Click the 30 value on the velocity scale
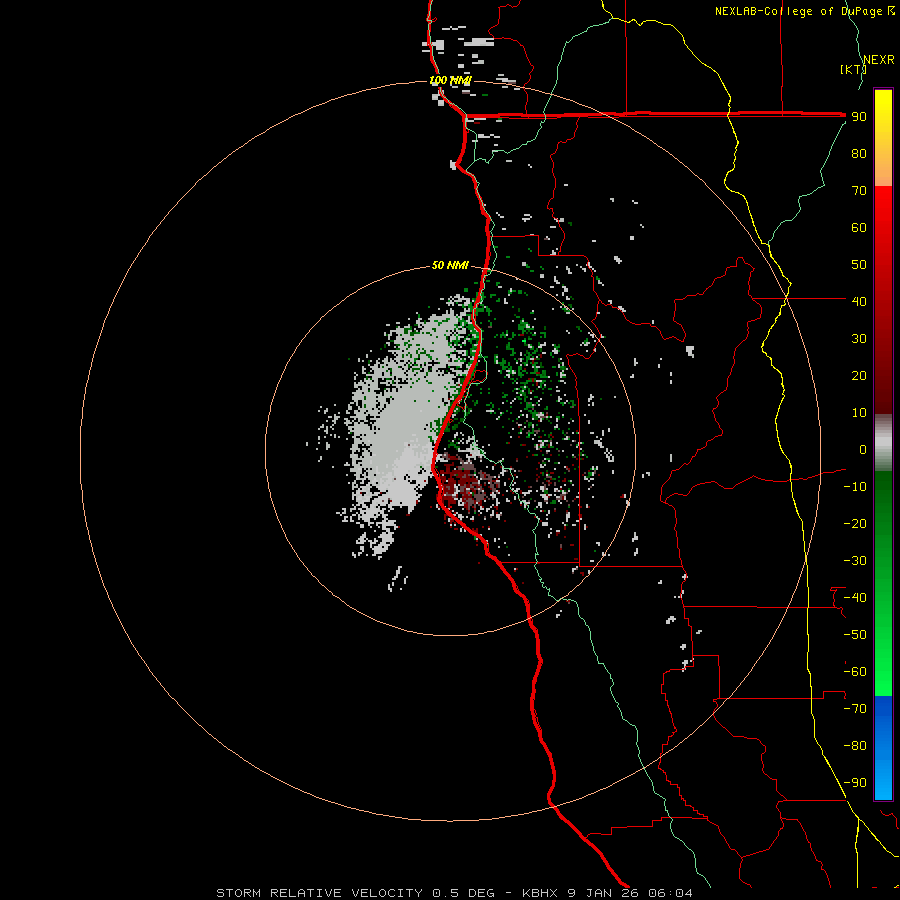Screen dimensions: 900x900 click(859, 339)
